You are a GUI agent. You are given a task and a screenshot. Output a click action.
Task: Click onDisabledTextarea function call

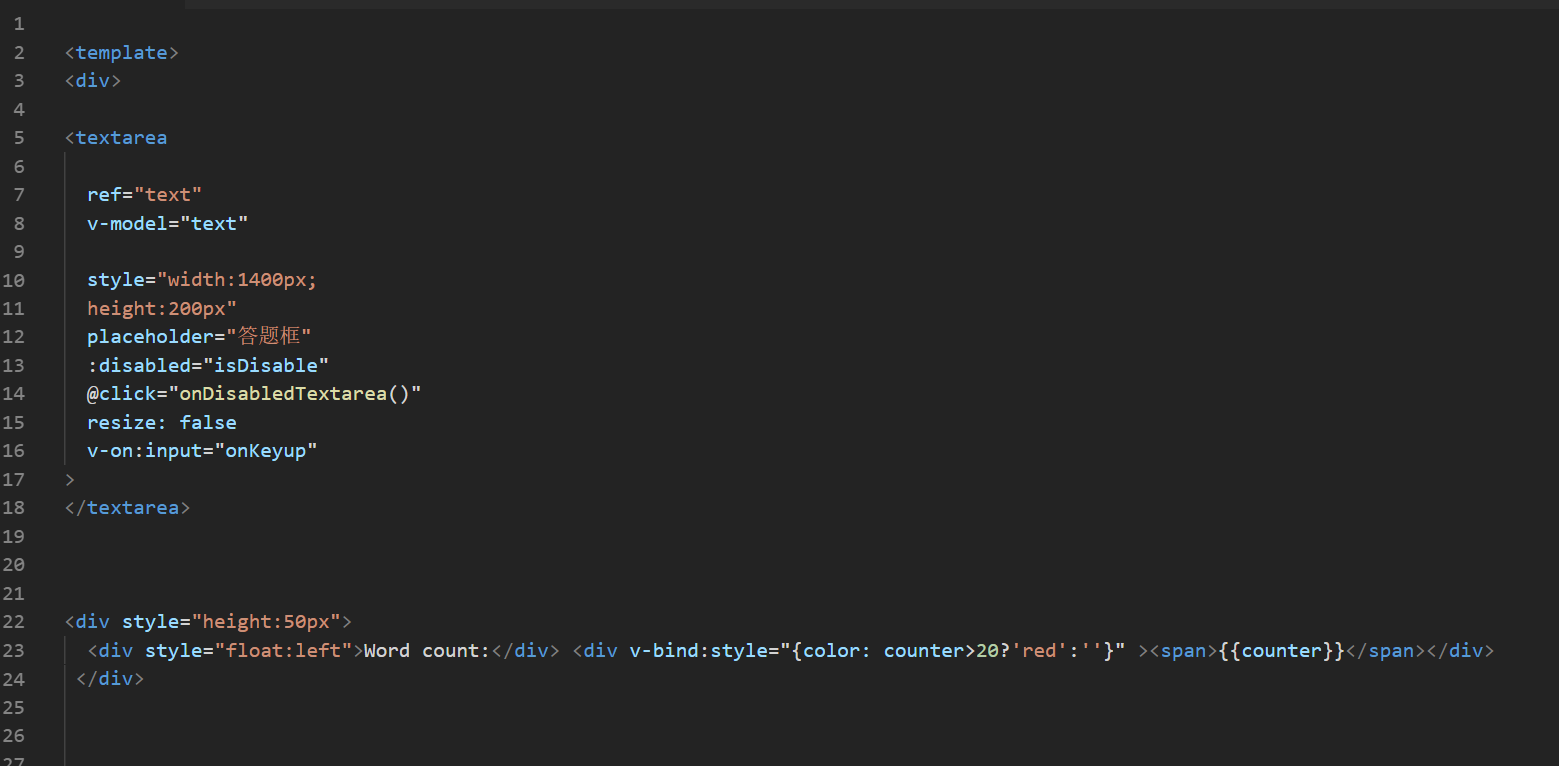(294, 394)
